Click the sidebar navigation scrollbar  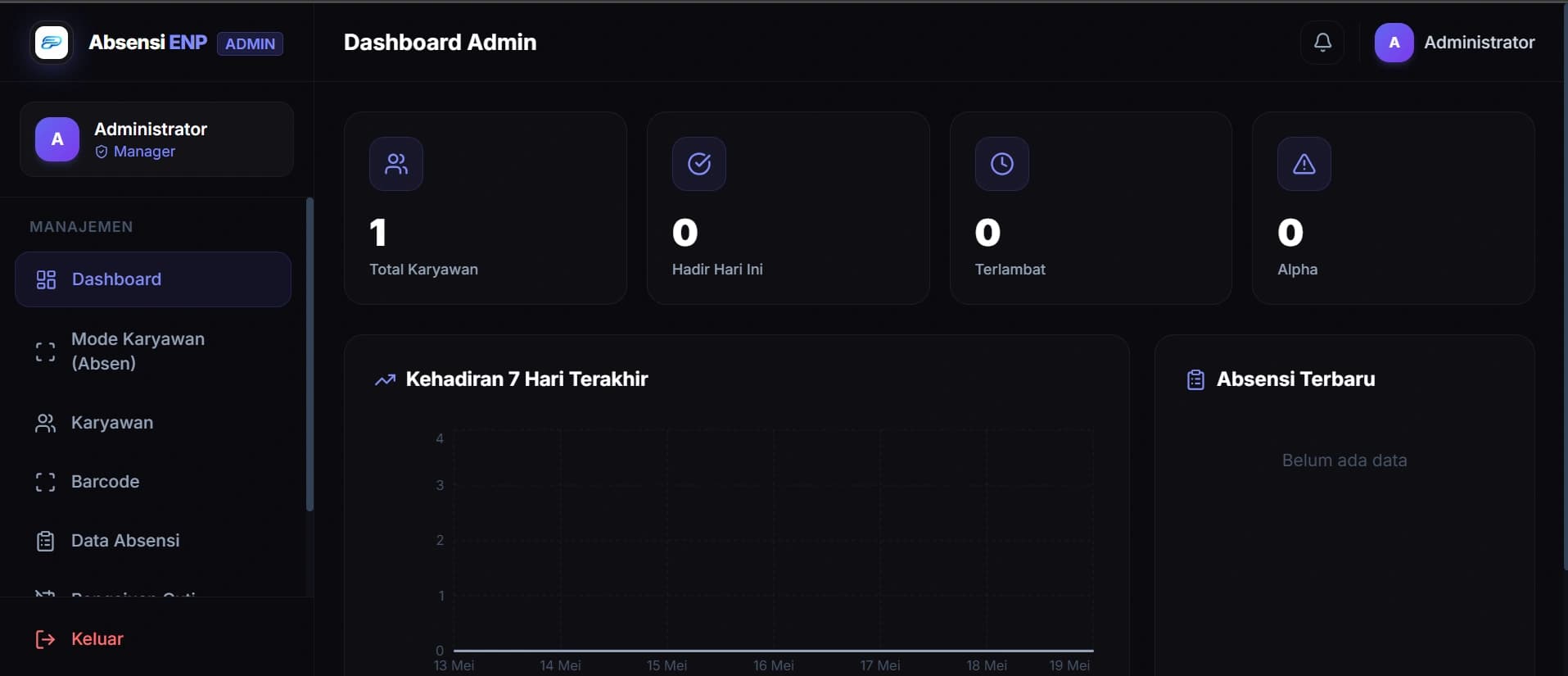310,354
